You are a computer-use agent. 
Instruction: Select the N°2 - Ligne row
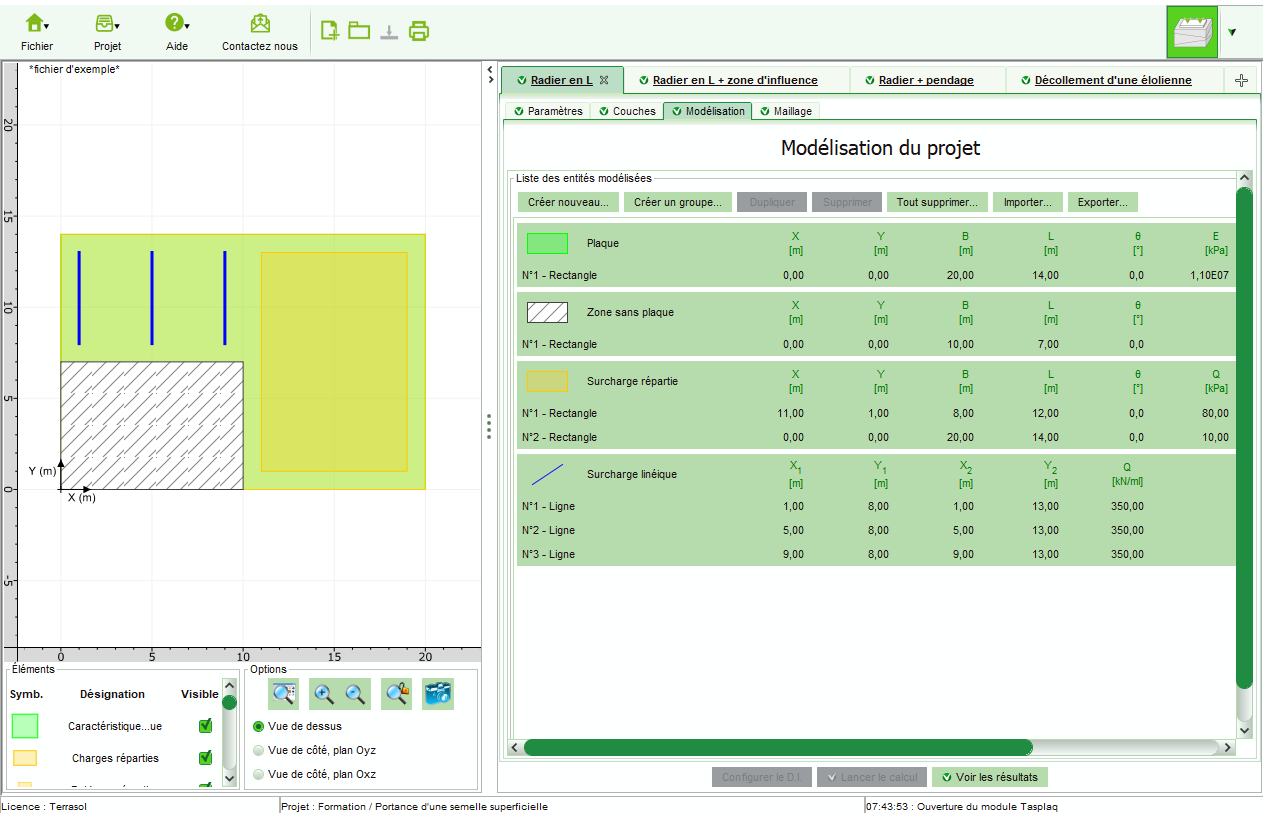click(876, 530)
